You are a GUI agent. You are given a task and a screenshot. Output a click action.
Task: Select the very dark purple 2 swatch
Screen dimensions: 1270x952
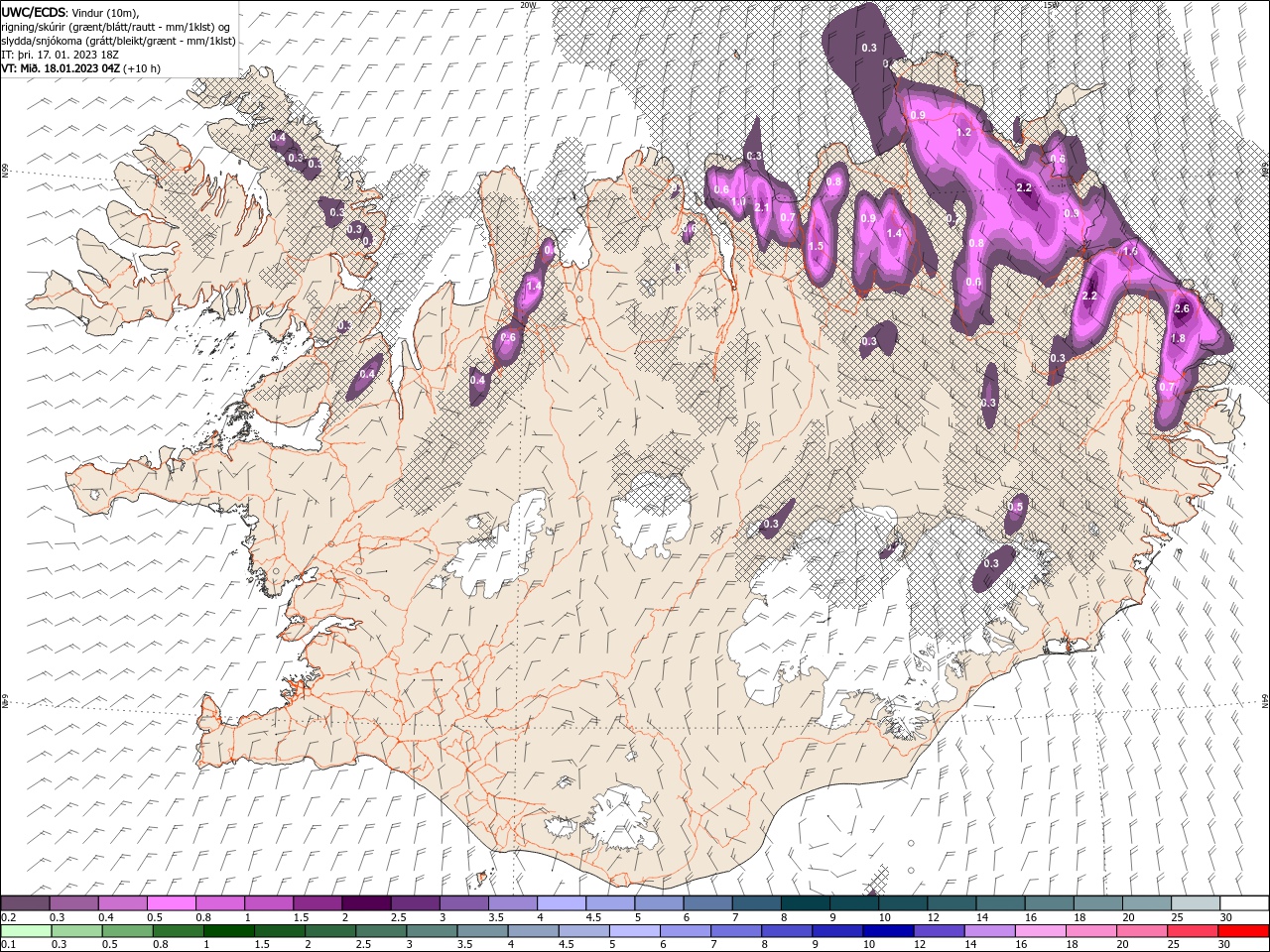(x=367, y=903)
